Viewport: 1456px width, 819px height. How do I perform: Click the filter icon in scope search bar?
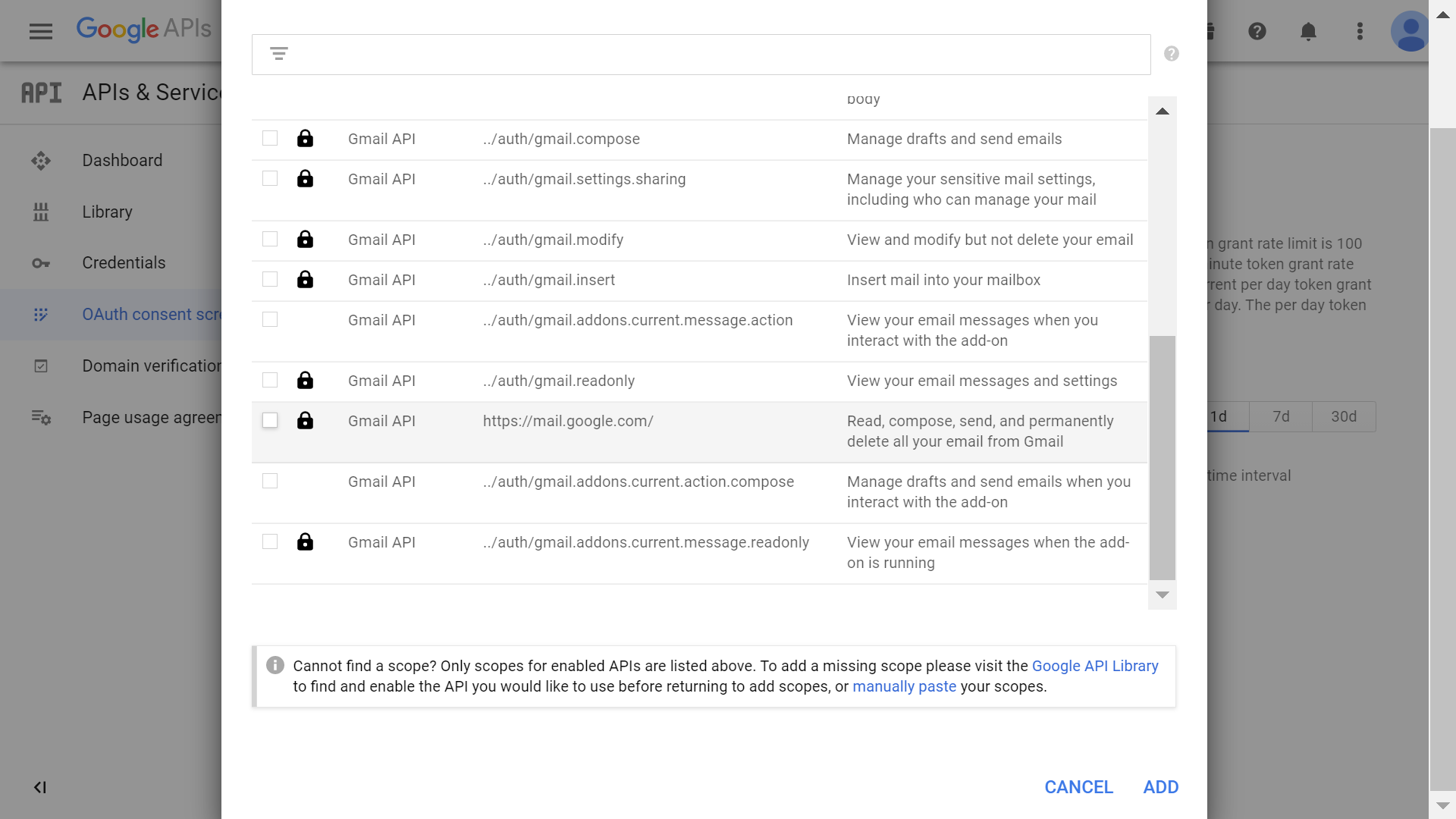[279, 54]
